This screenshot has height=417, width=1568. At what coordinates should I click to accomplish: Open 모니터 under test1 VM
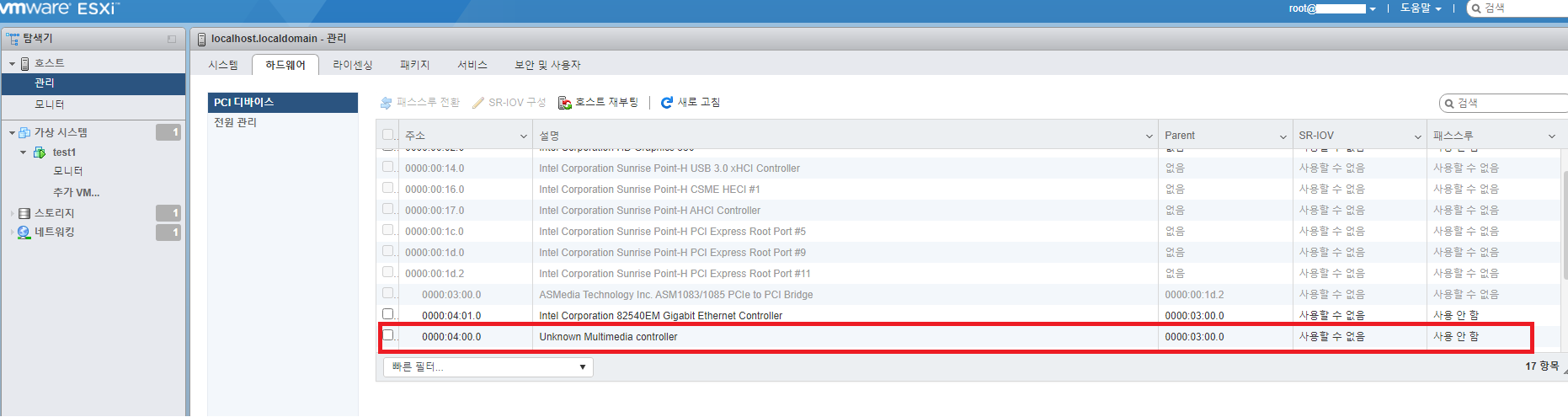68,171
